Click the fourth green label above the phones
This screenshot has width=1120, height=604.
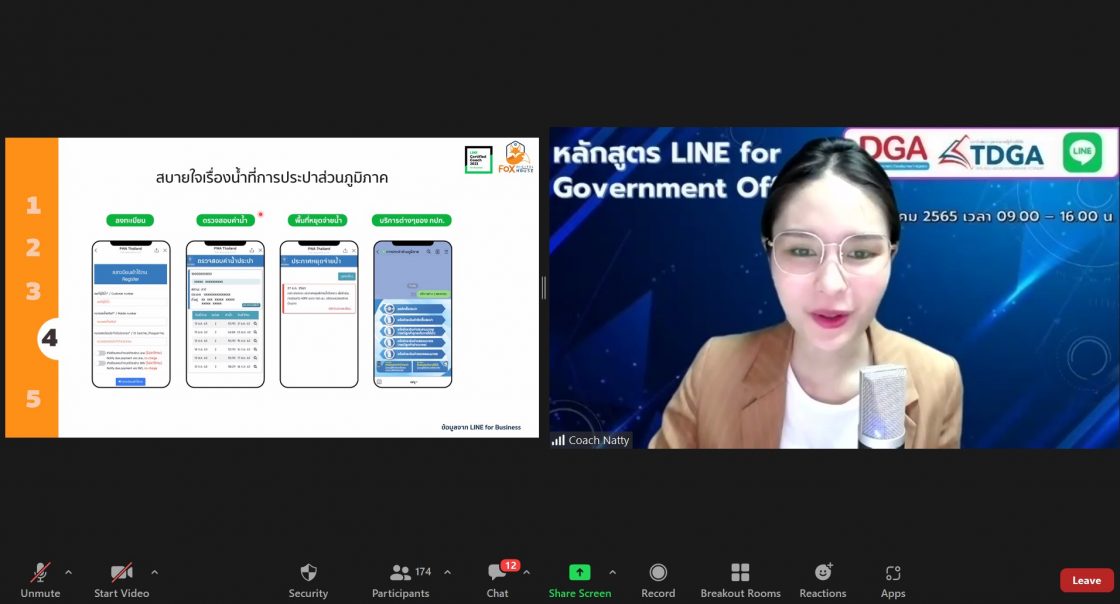click(411, 221)
